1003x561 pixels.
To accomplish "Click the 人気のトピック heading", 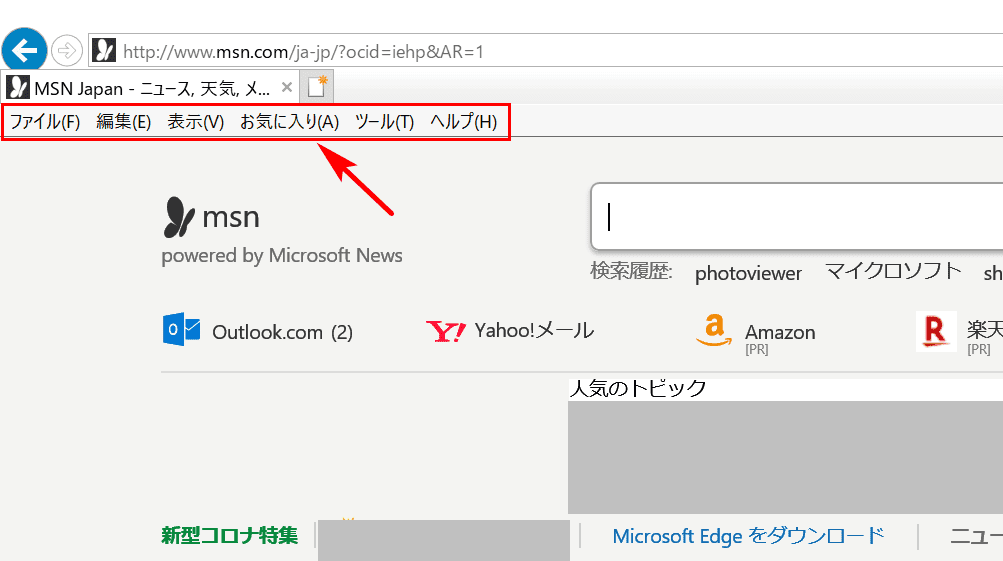I will (638, 388).
